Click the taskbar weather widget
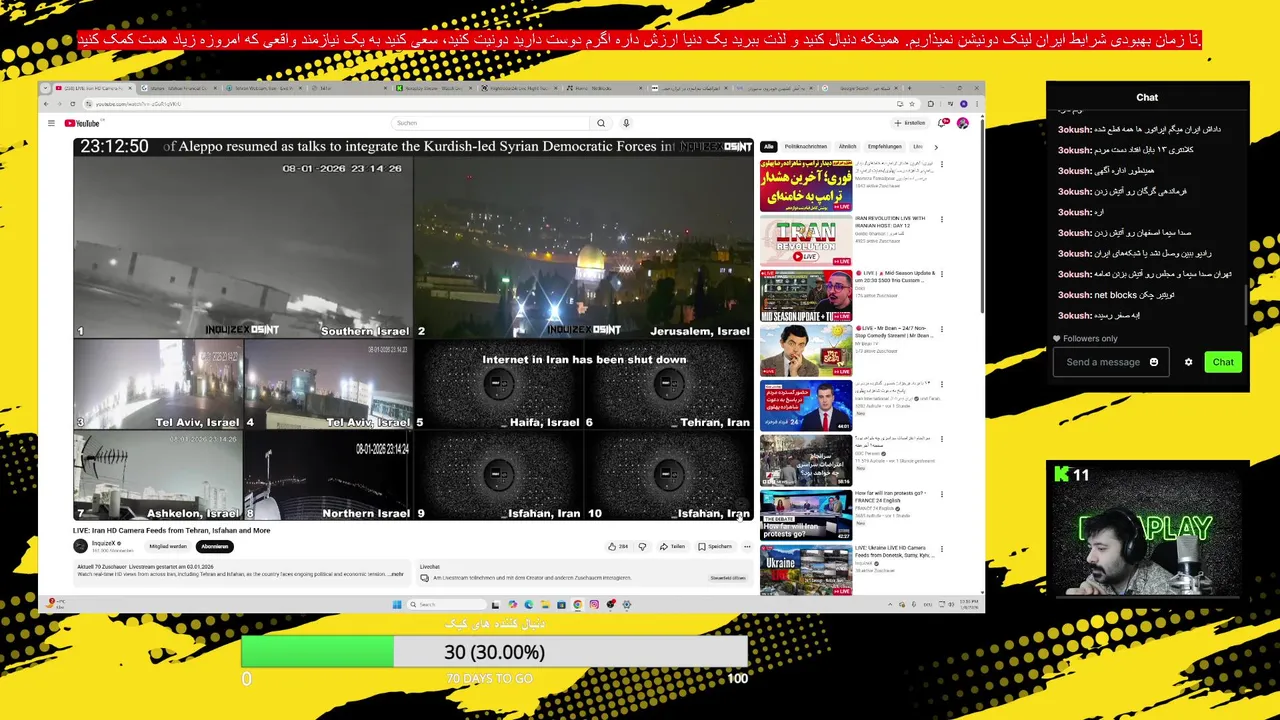 (56, 604)
